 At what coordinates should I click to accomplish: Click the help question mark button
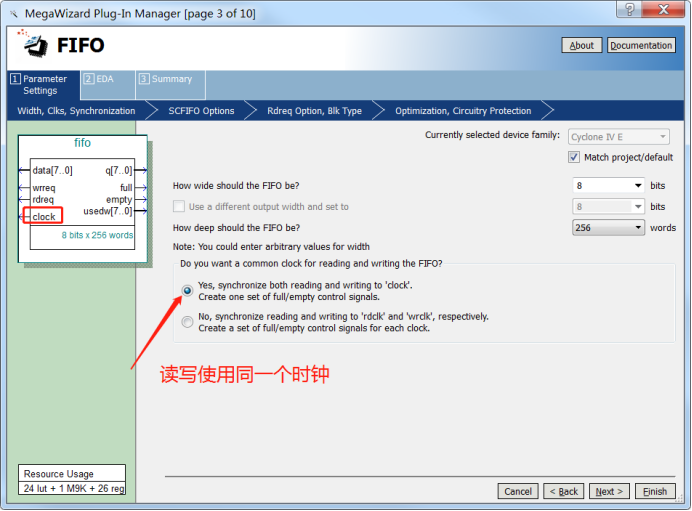coord(629,9)
